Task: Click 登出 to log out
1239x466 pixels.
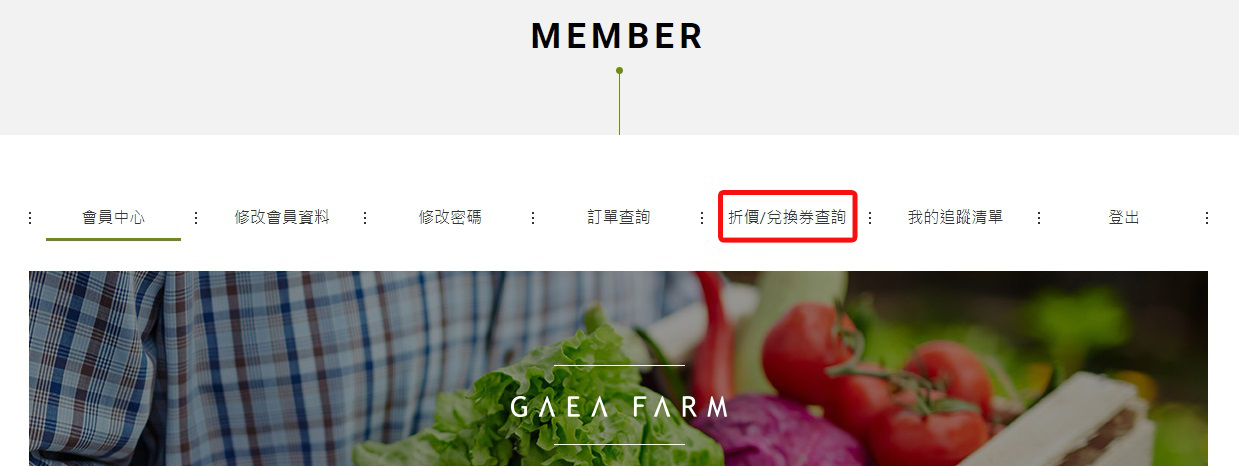Action: pyautogui.click(x=1124, y=217)
